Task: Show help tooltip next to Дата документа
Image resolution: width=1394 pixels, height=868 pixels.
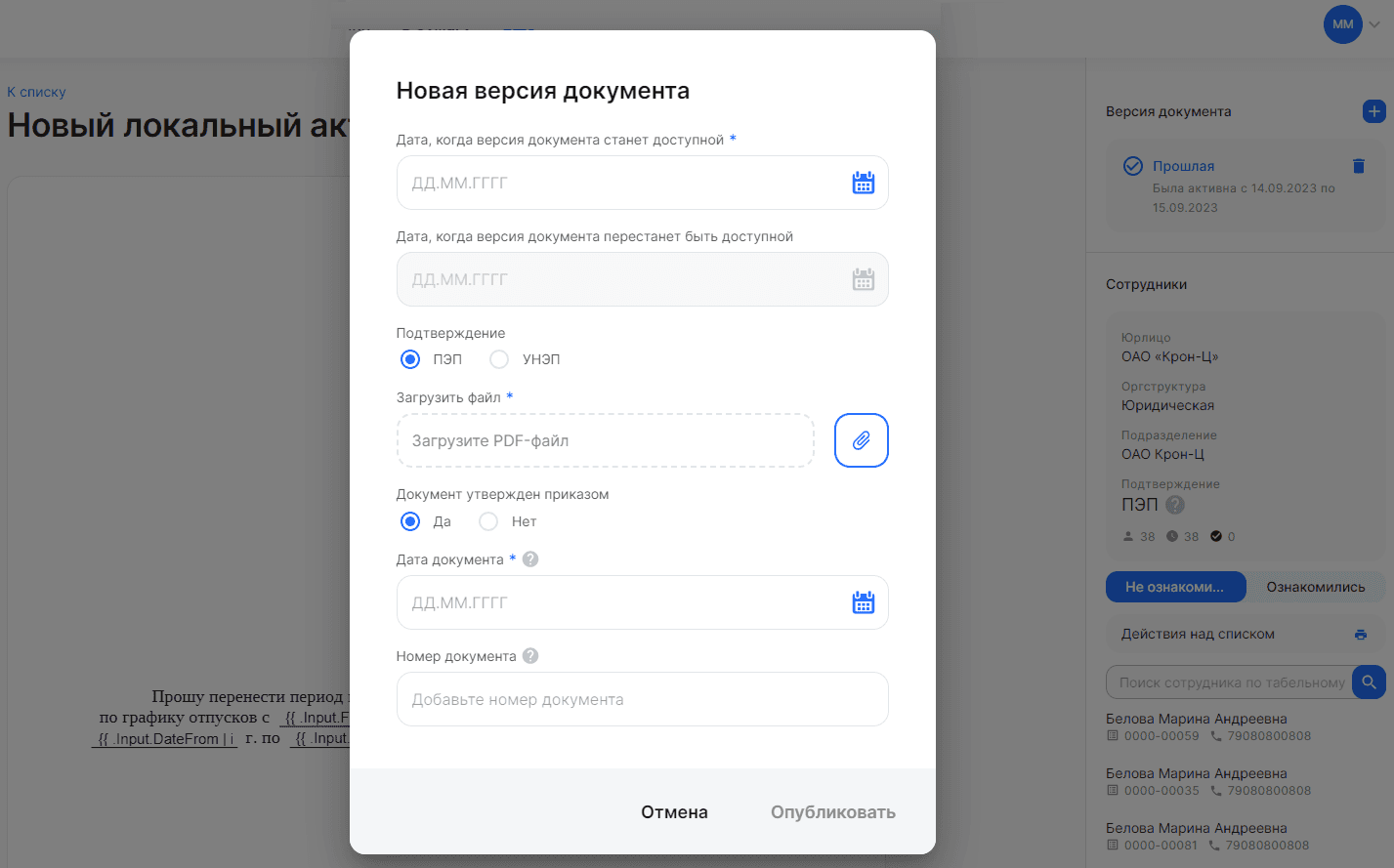Action: coord(530,559)
